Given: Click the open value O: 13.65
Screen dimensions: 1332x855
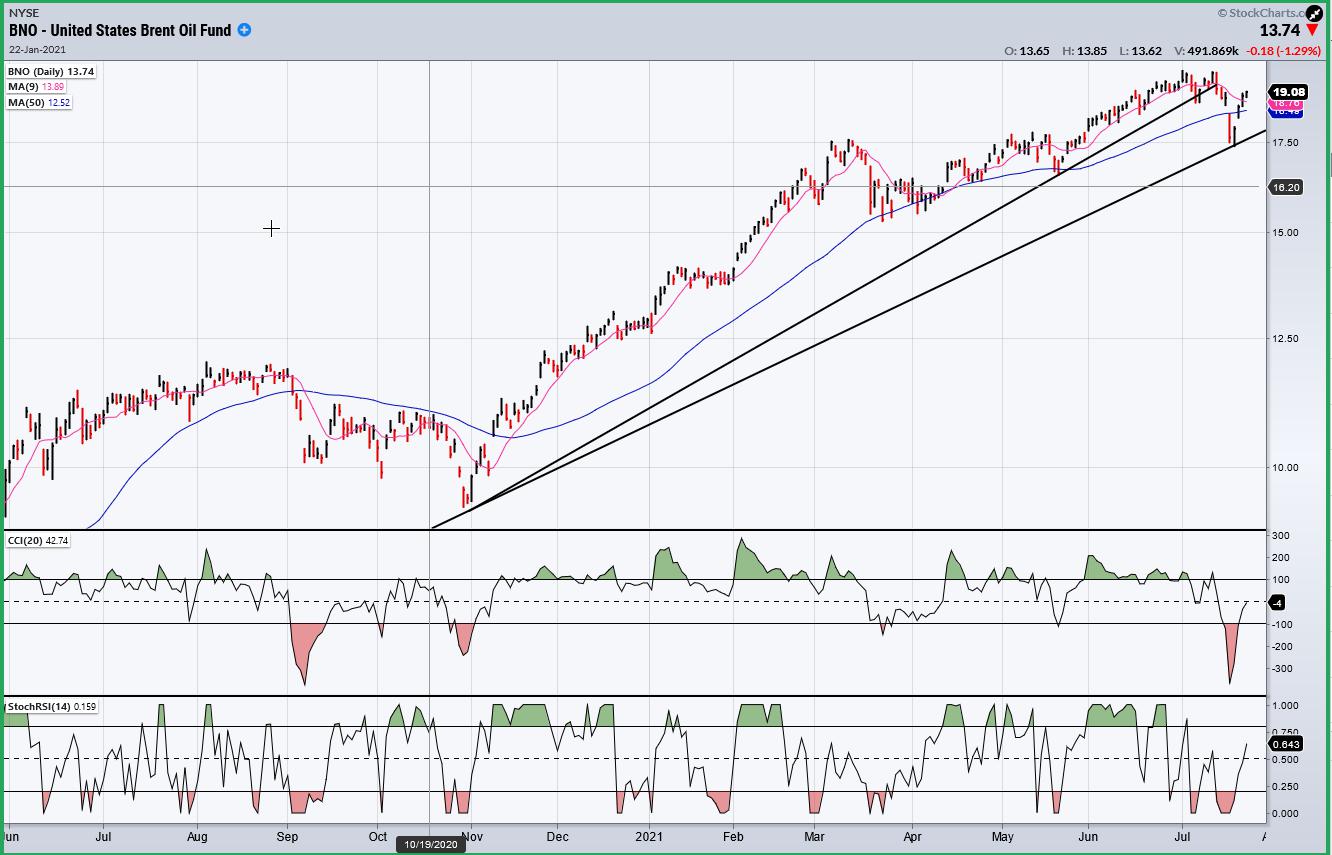Looking at the screenshot, I should coord(1028,51).
